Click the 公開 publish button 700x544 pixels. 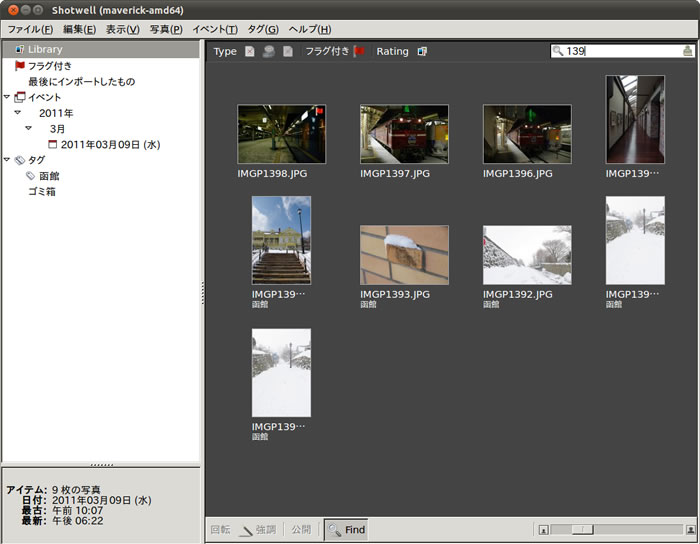pos(301,530)
